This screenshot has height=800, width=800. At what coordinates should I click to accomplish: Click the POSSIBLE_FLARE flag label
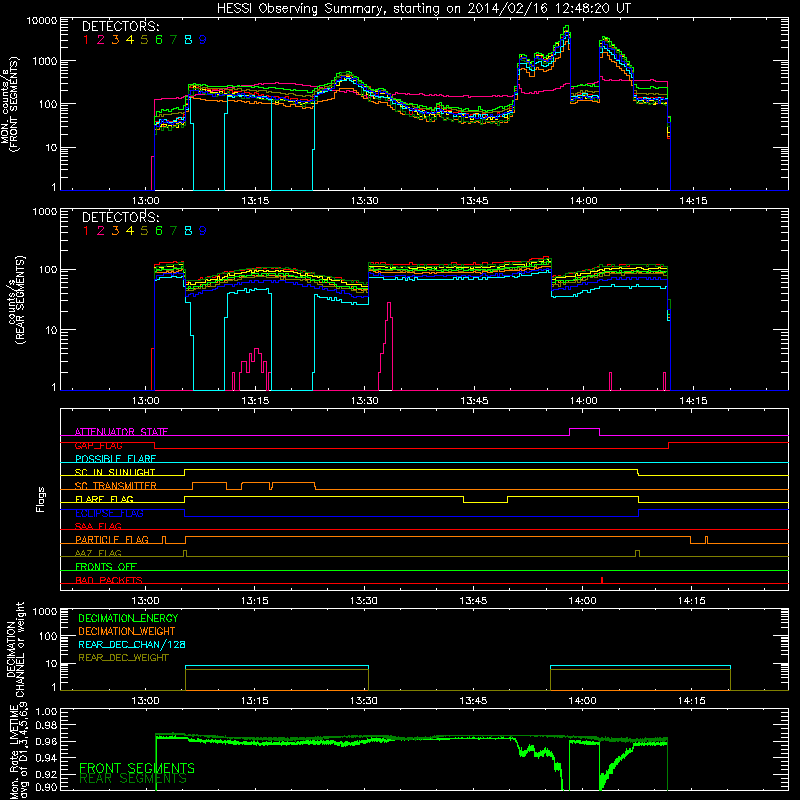coord(115,459)
